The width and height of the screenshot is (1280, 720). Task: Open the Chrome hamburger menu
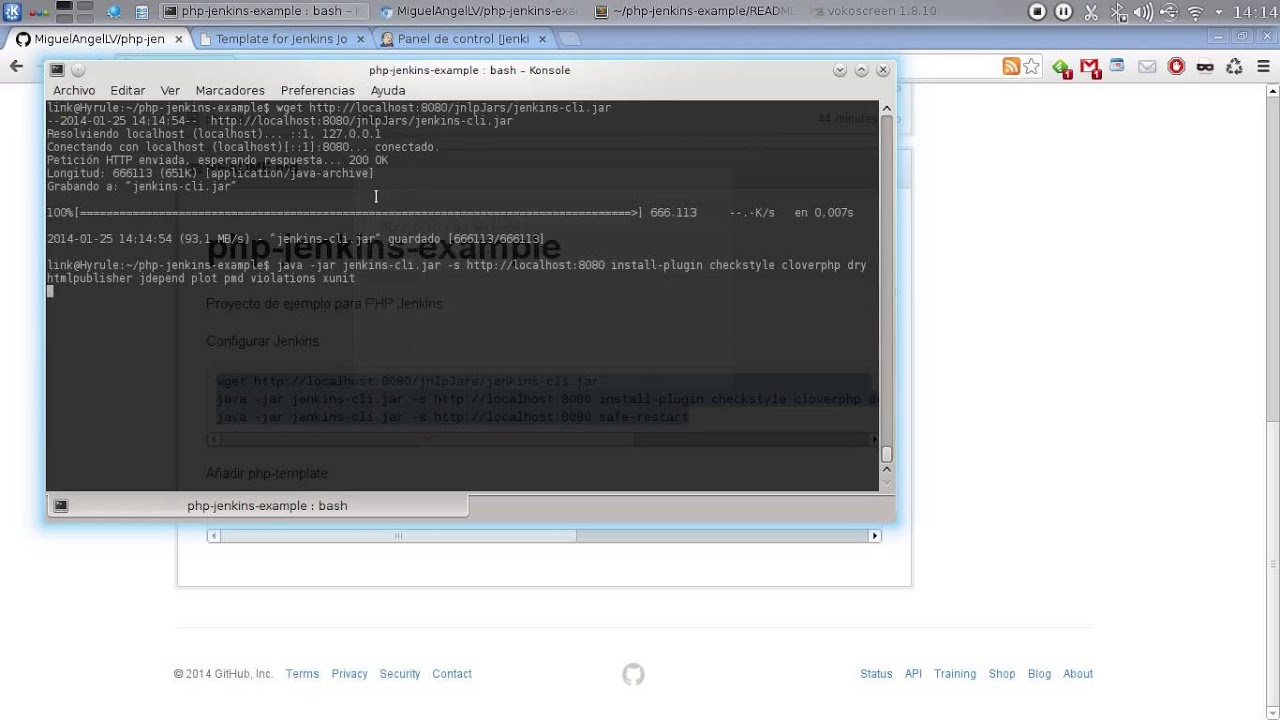(1263, 66)
